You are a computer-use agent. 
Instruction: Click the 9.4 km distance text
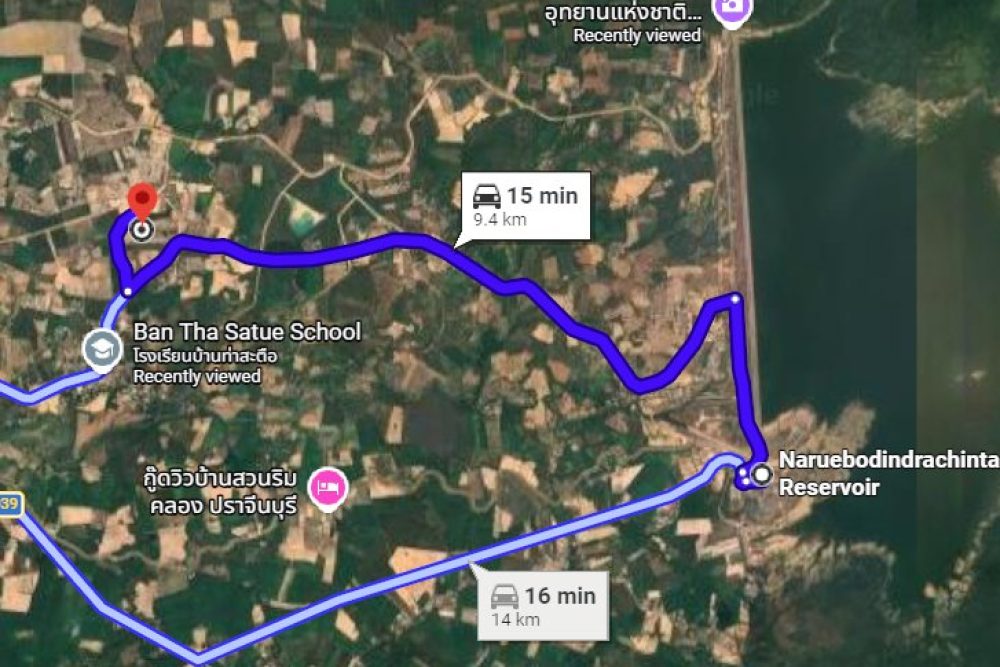(500, 220)
